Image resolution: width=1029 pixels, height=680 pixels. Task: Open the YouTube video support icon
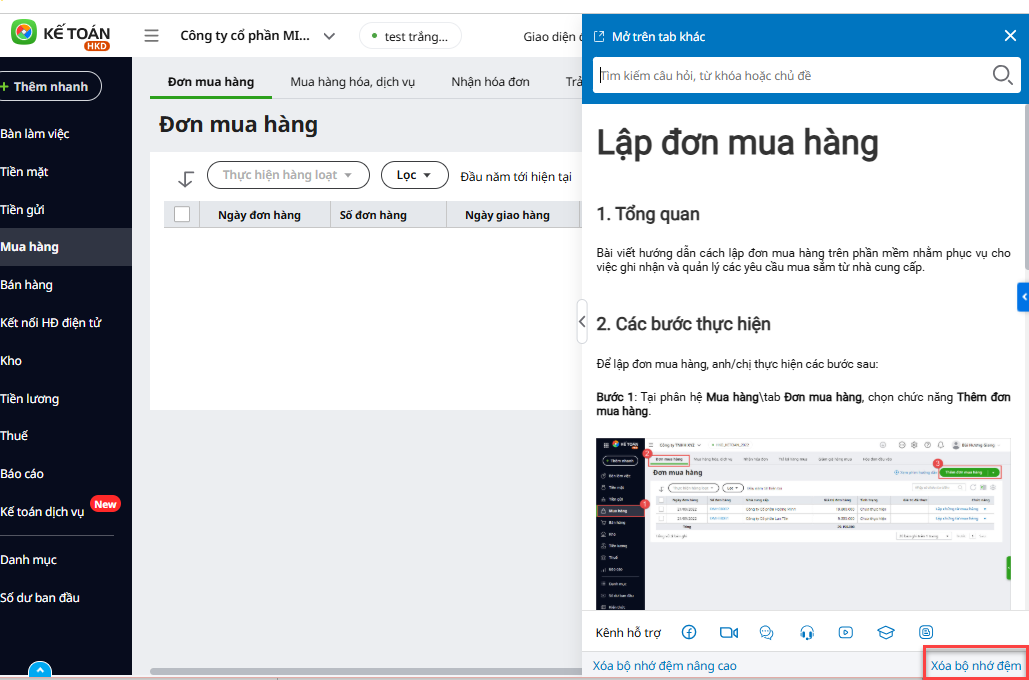click(x=846, y=632)
